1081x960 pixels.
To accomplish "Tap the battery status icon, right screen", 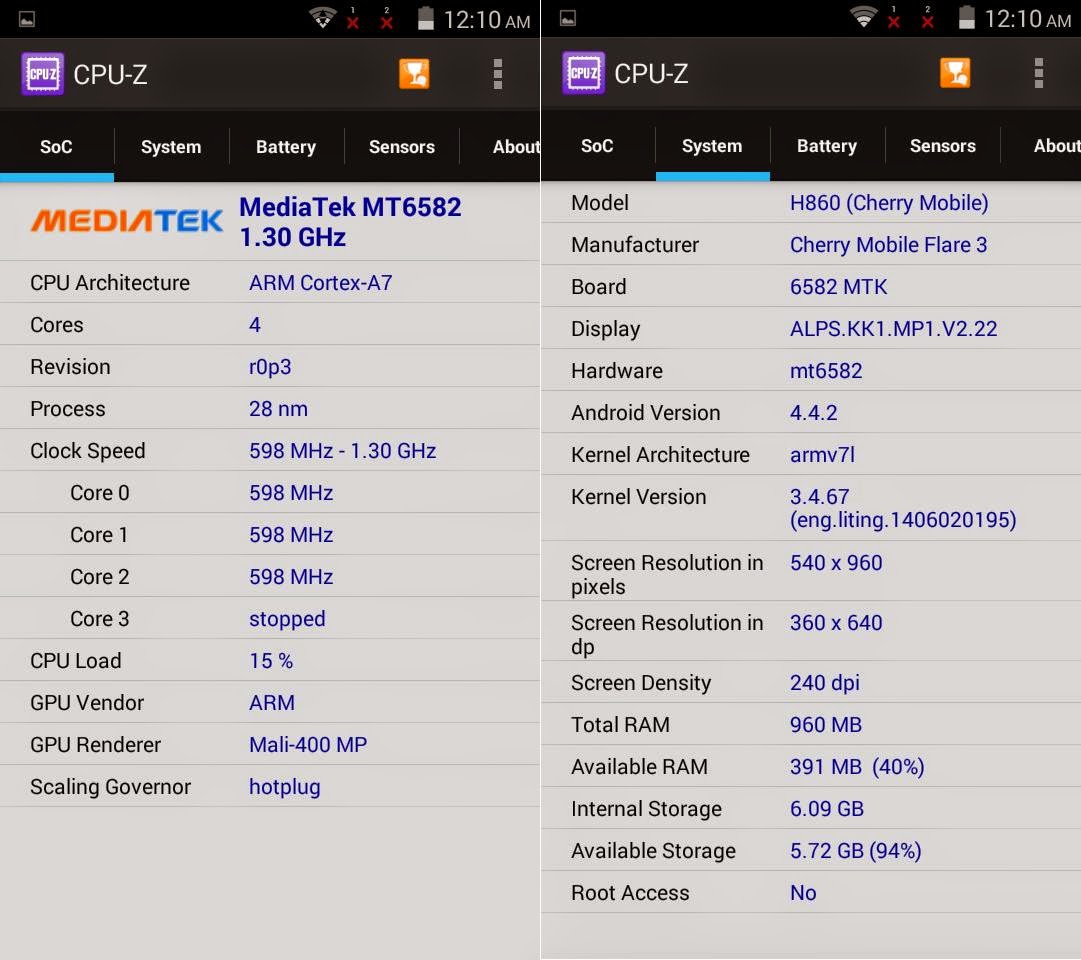I will pos(967,17).
